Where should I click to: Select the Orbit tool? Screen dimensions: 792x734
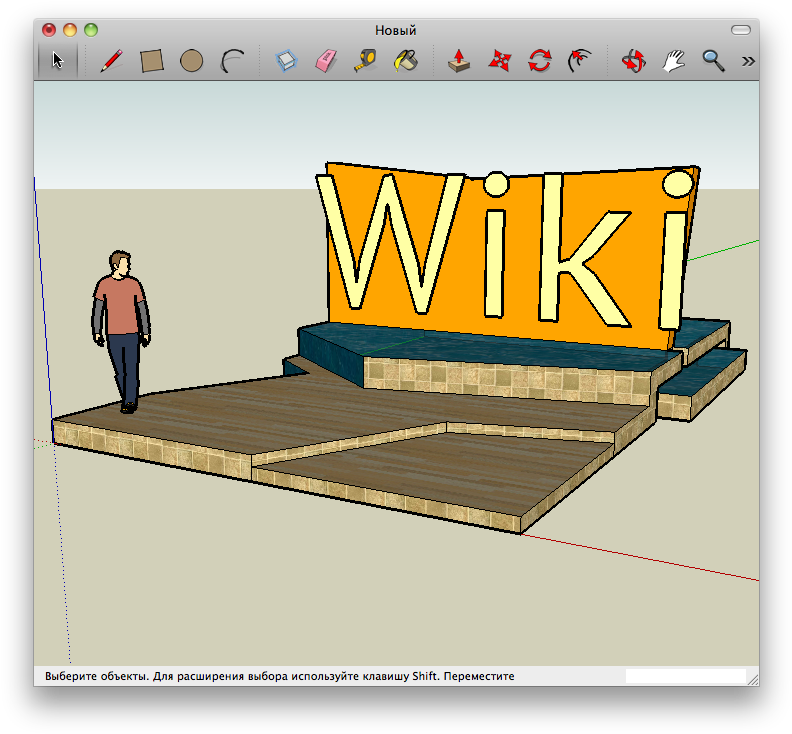pyautogui.click(x=633, y=61)
